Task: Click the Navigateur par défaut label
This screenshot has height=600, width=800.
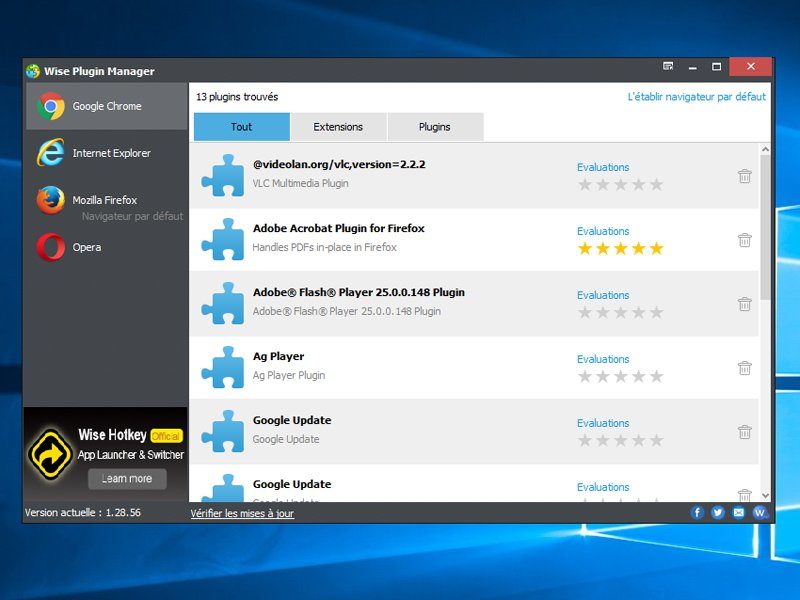Action: pos(132,216)
